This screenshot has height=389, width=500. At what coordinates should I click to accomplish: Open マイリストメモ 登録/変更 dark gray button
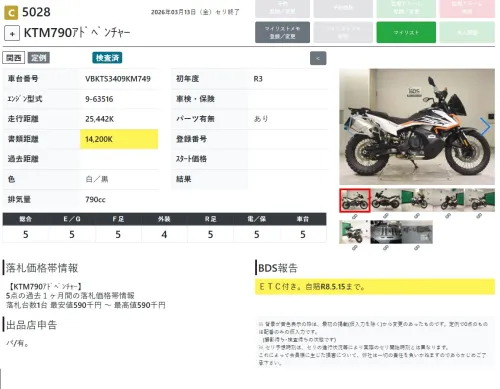coord(282,32)
